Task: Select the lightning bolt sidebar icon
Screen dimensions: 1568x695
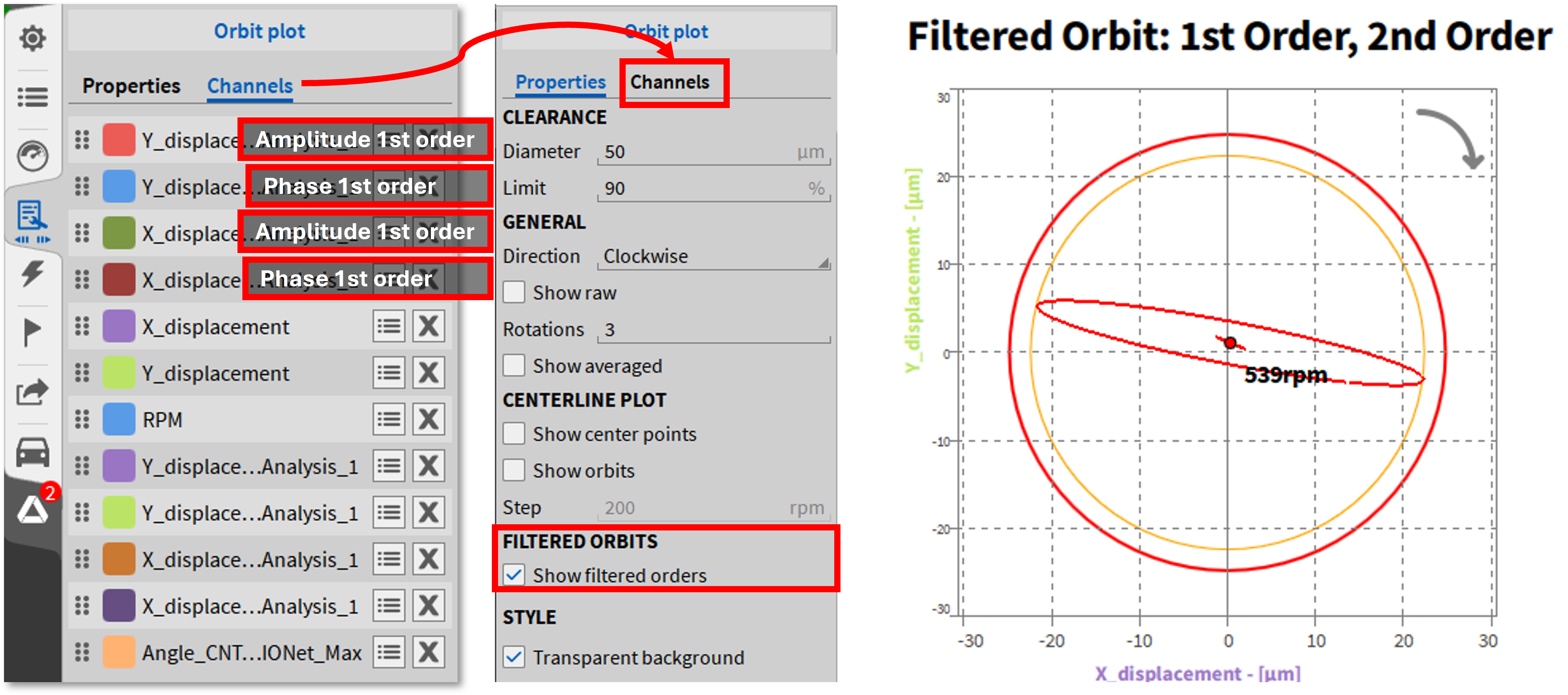Action: coord(32,273)
